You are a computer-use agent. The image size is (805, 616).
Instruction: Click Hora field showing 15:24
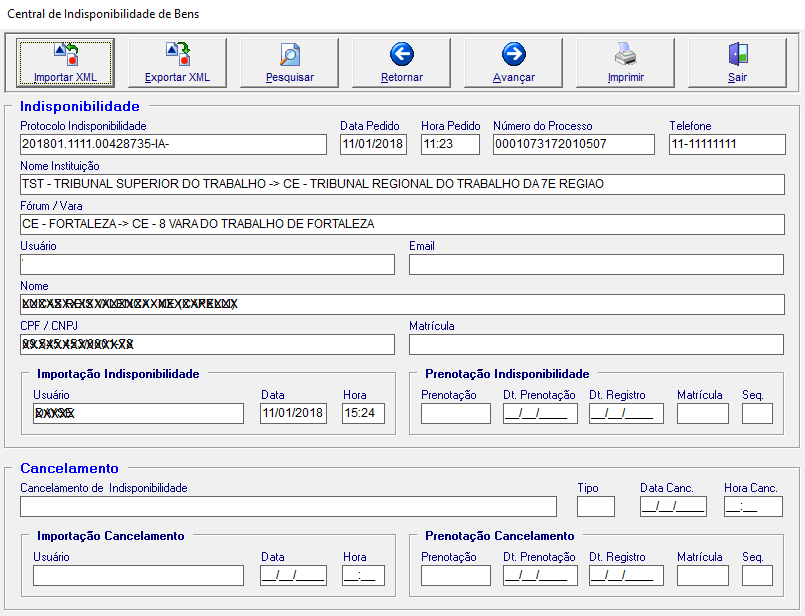[363, 413]
